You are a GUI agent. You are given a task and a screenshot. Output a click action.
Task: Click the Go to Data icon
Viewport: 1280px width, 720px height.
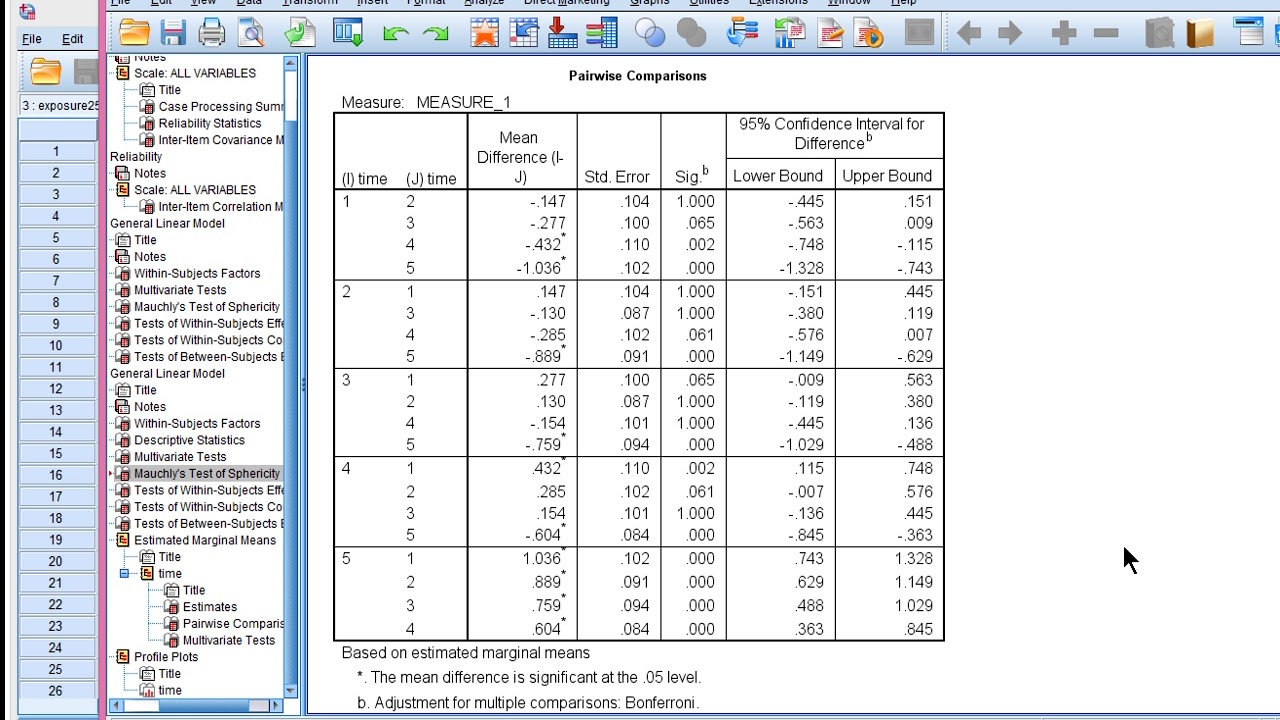485,33
